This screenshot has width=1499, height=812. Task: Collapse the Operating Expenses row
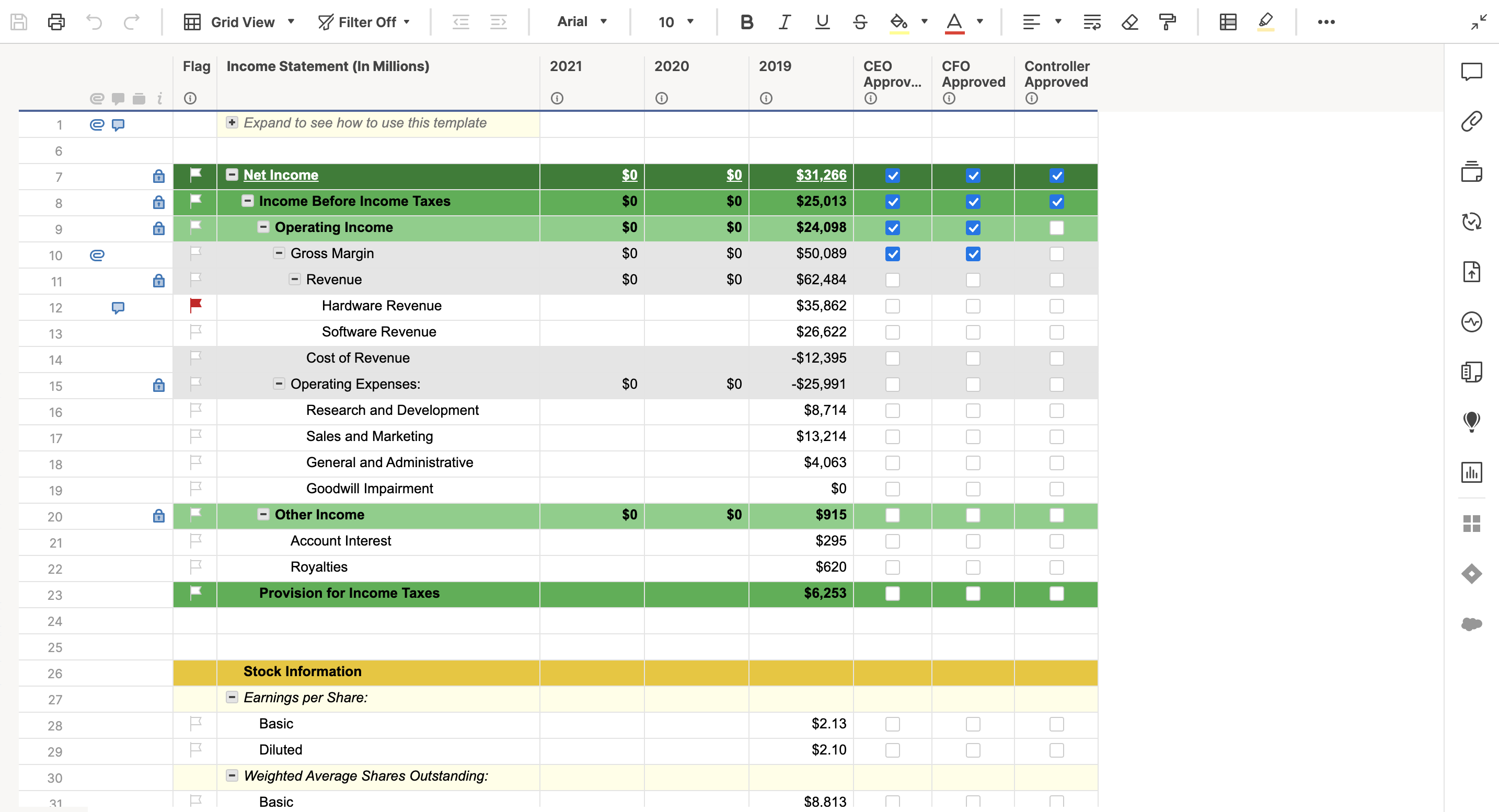click(x=279, y=384)
